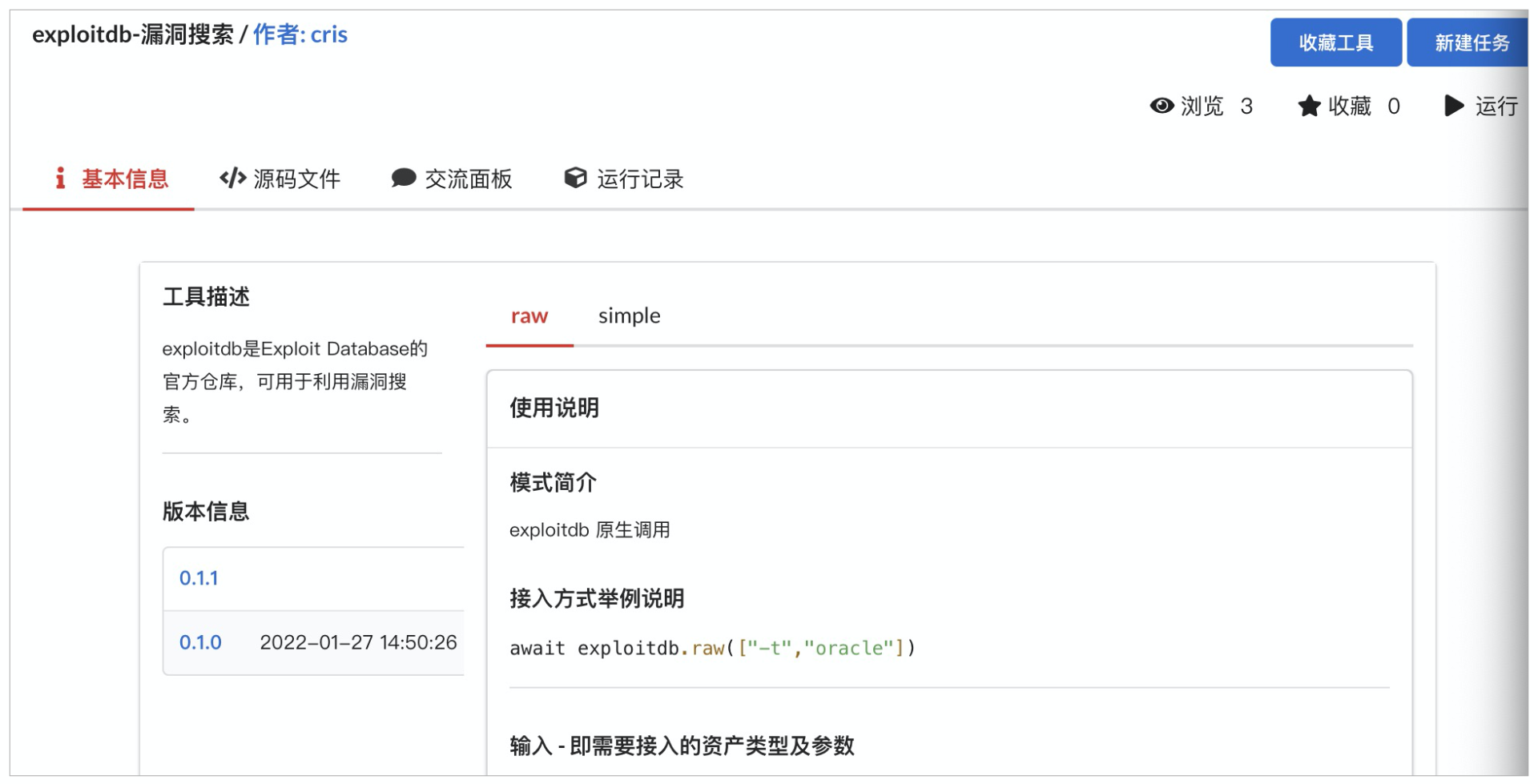
Task: Click the 收藏工具 button
Action: coord(1335,42)
